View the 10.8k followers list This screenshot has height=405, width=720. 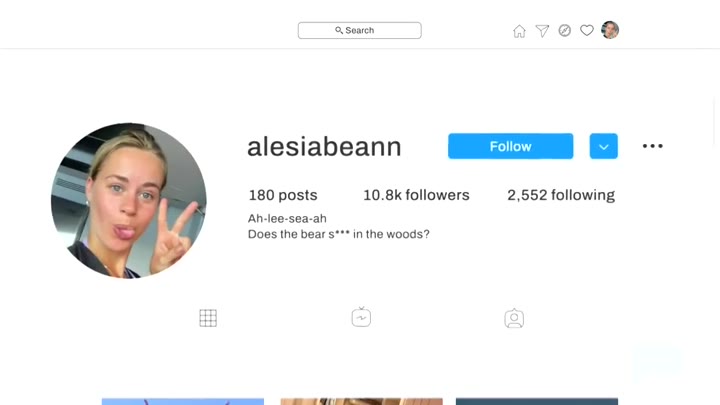coord(416,195)
